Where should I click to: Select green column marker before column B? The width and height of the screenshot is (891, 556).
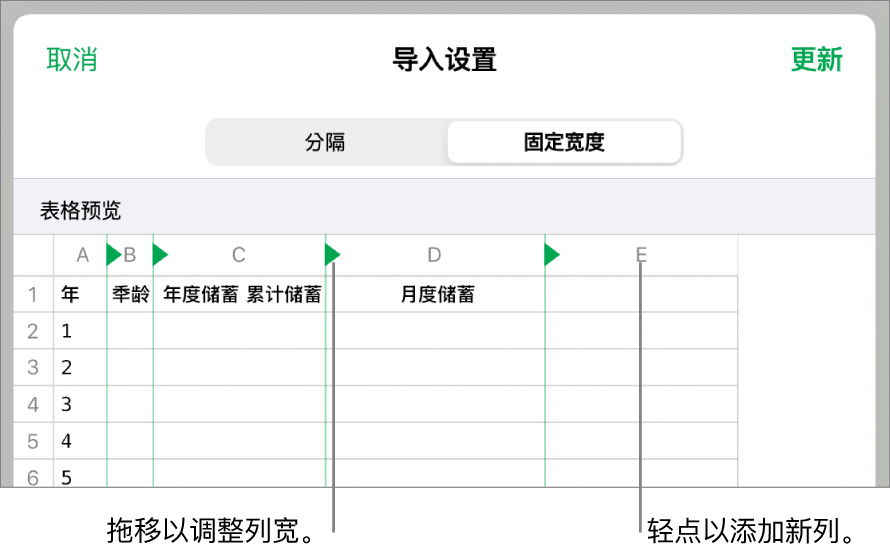(x=114, y=255)
